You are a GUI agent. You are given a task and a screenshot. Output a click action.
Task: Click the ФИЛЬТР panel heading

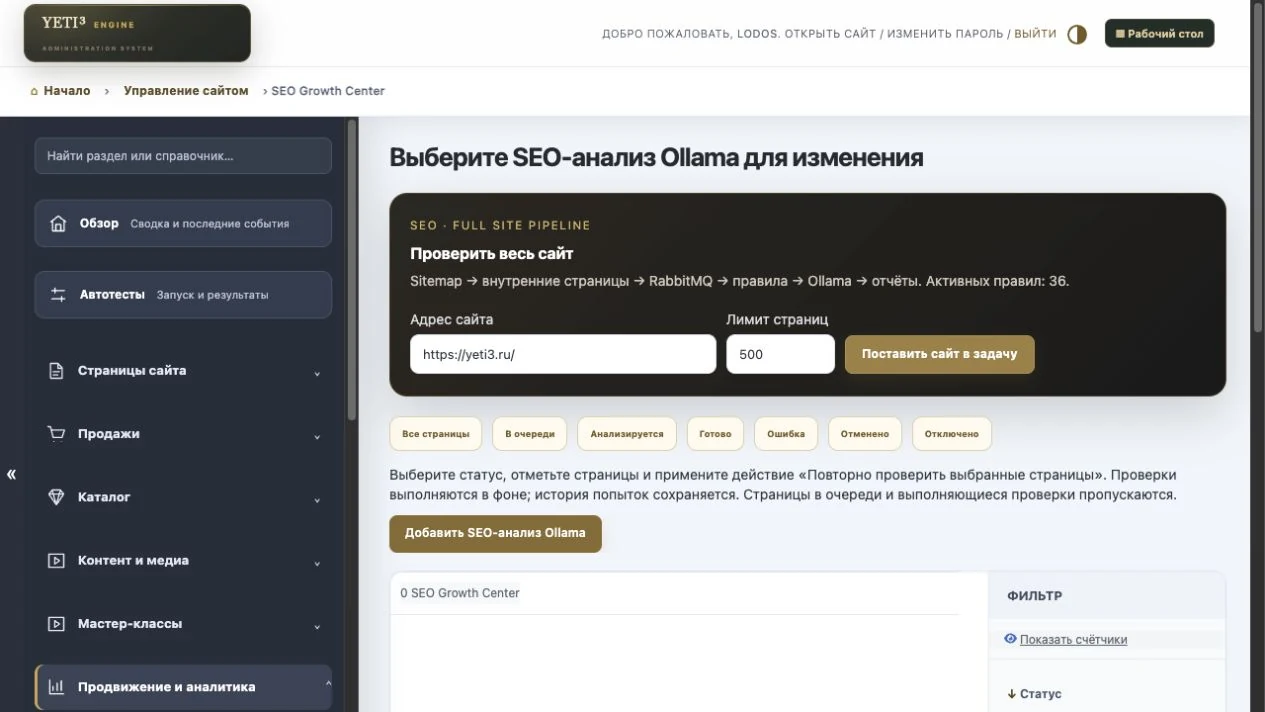tap(1035, 596)
